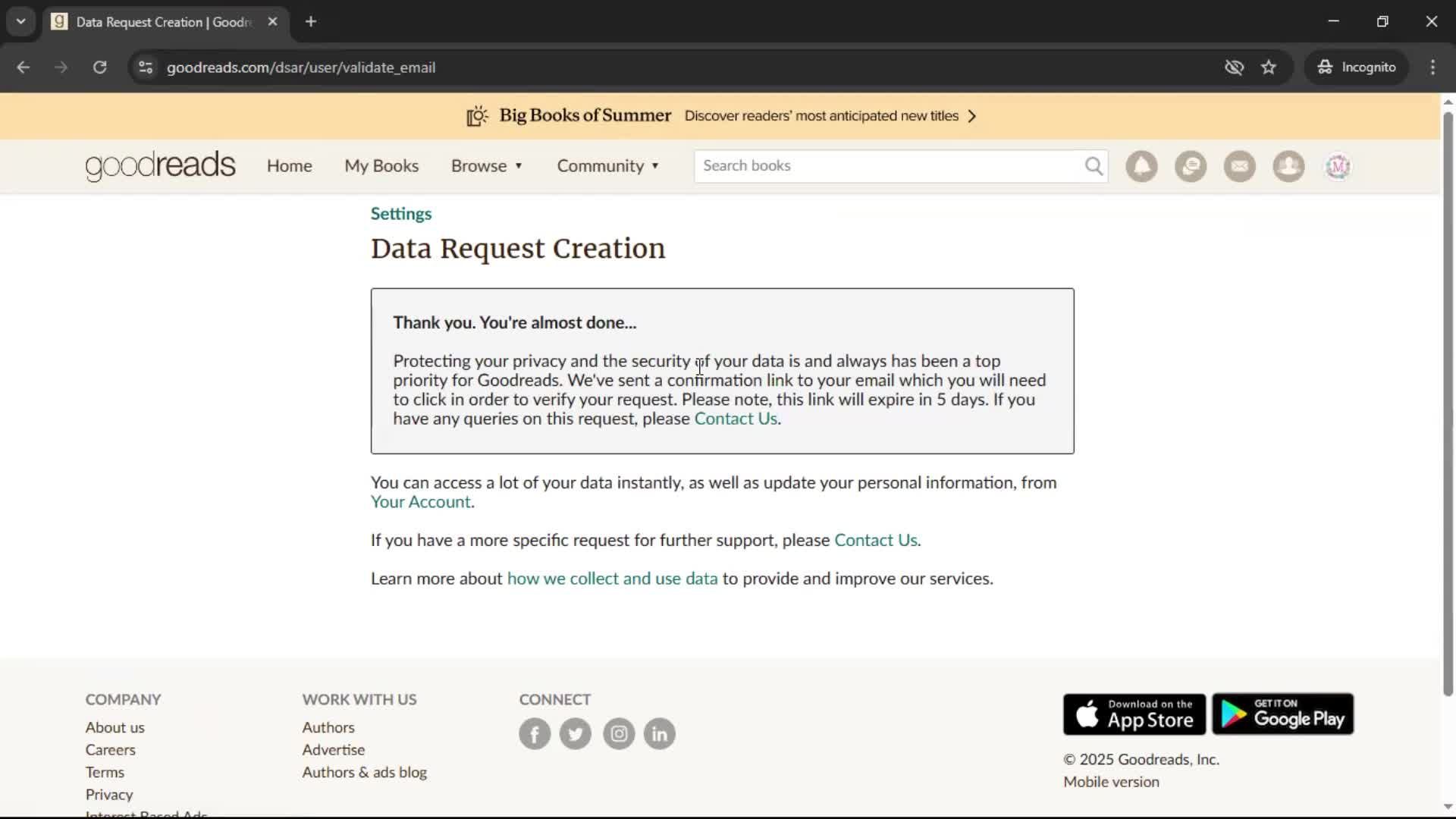Open Careers footer link
The image size is (1456, 819).
(110, 750)
